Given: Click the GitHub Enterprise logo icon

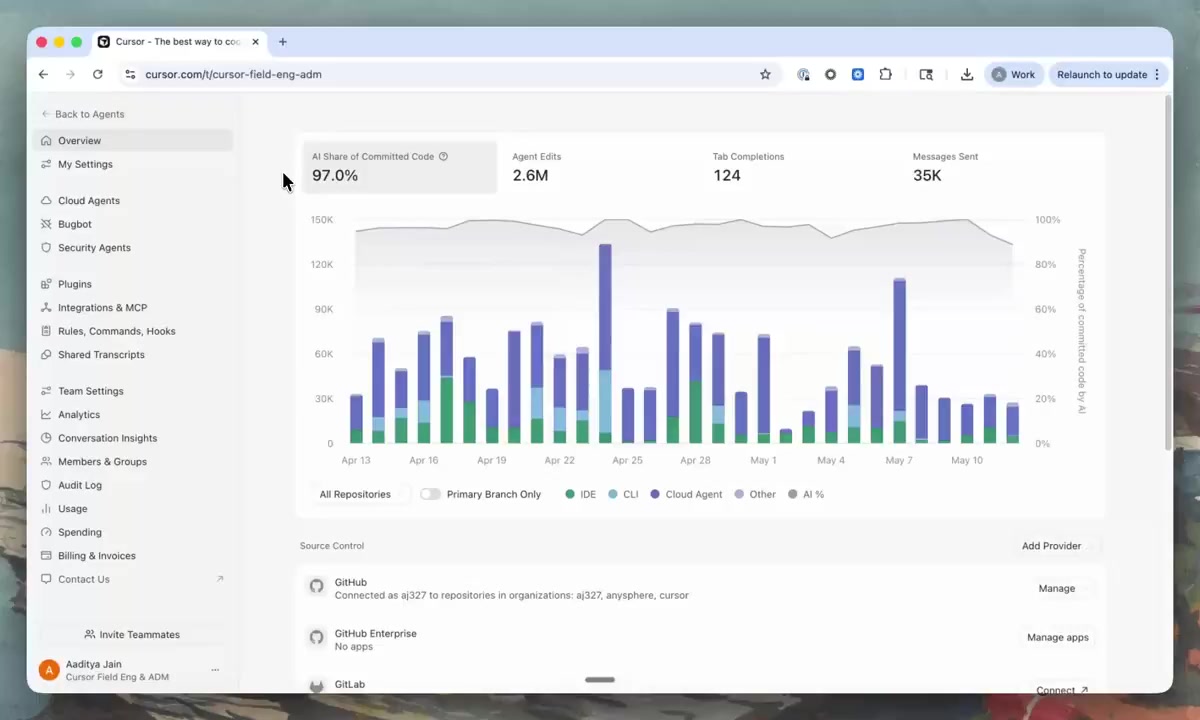Looking at the screenshot, I should (x=317, y=638).
